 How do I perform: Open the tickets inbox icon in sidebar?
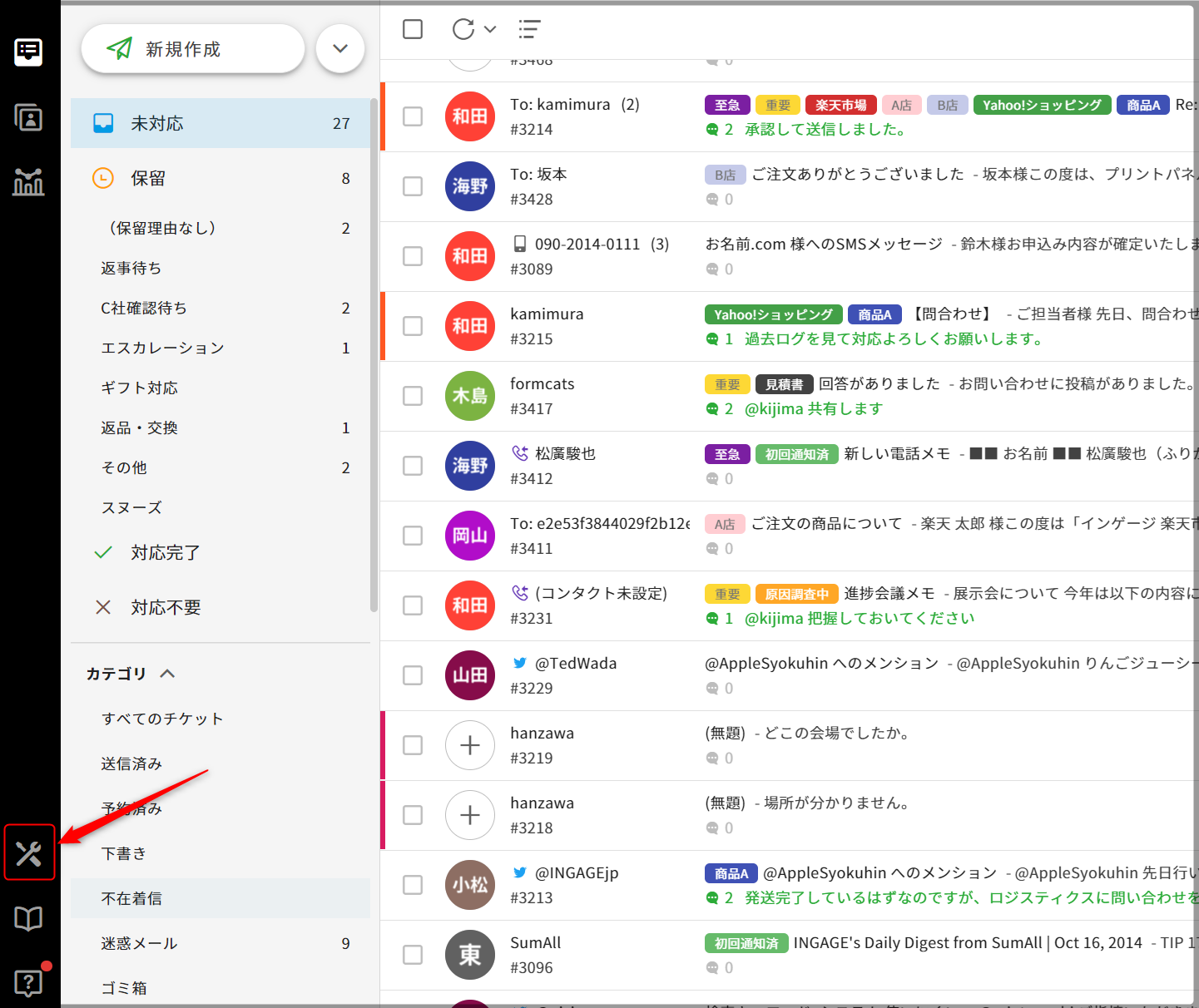(29, 52)
